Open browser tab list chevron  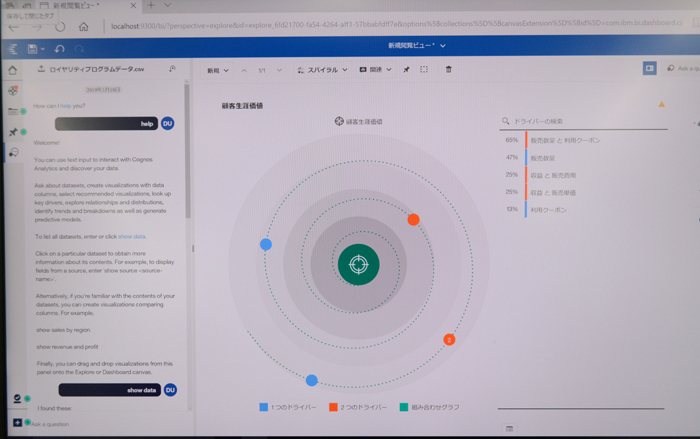pos(167,5)
